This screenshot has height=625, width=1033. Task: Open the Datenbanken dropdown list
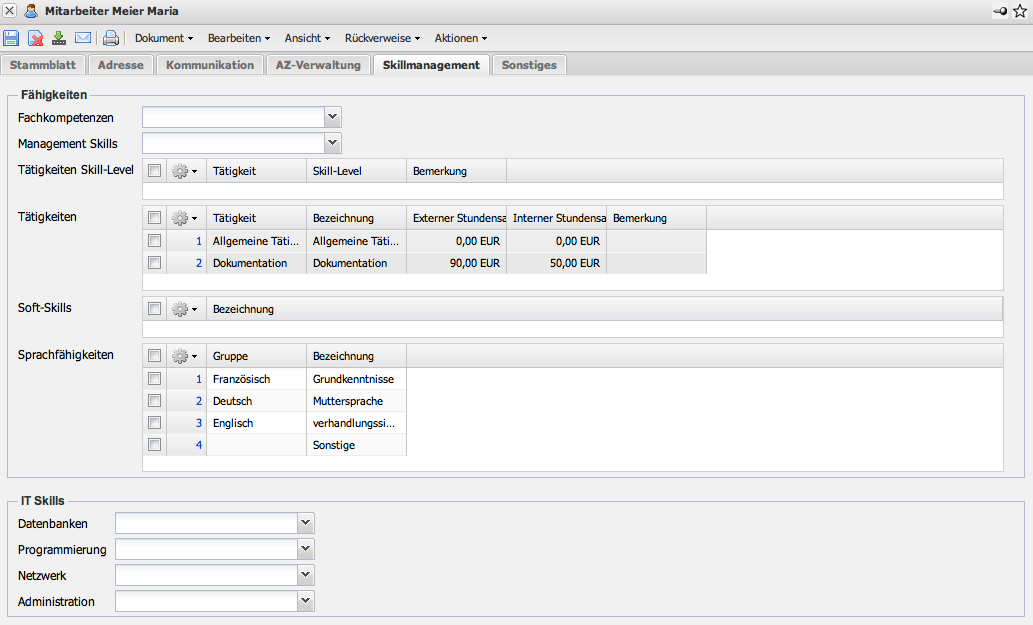(306, 523)
